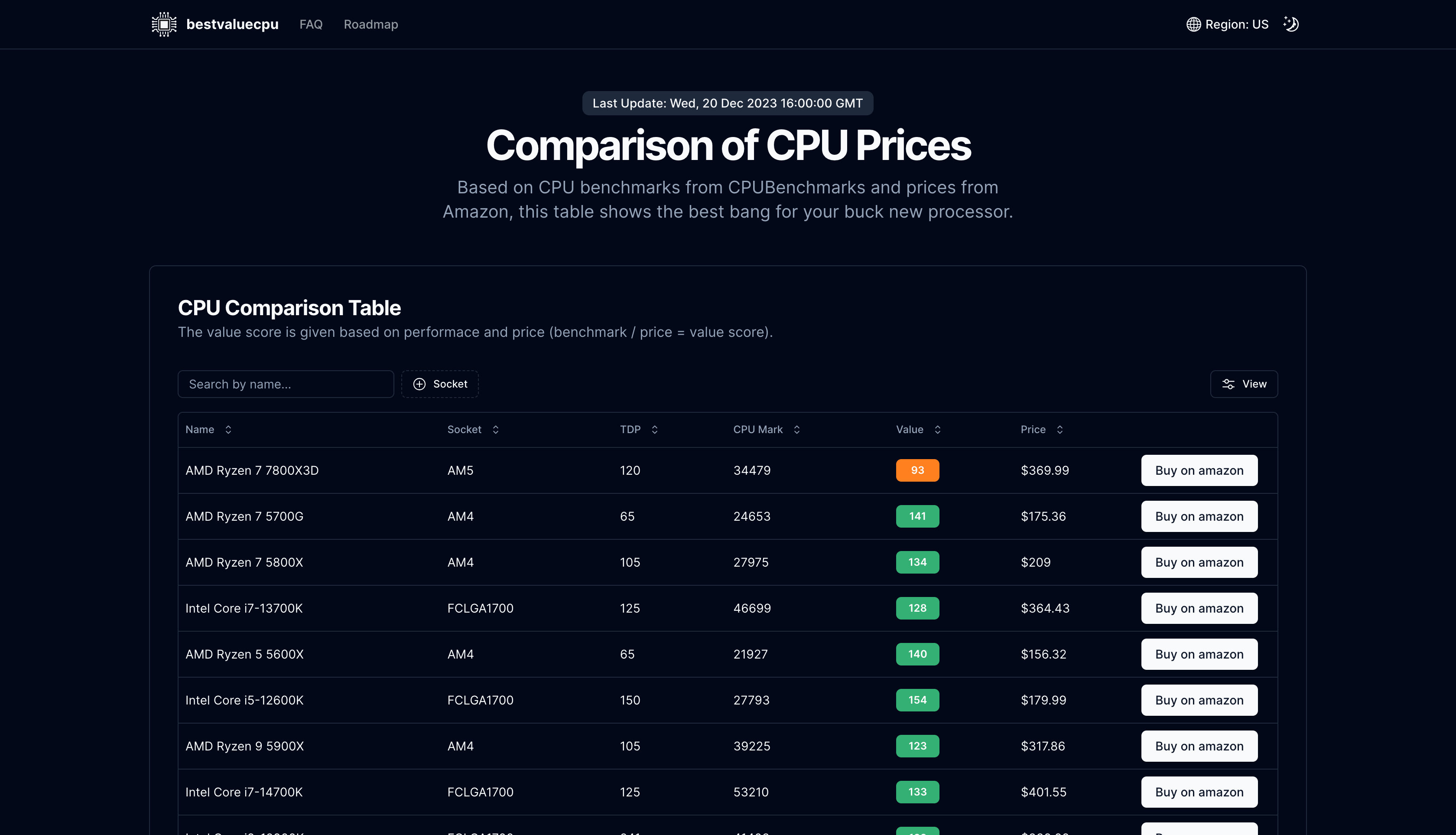The width and height of the screenshot is (1456, 835).
Task: Toggle sorting on the CPU Mark column
Action: click(x=797, y=429)
